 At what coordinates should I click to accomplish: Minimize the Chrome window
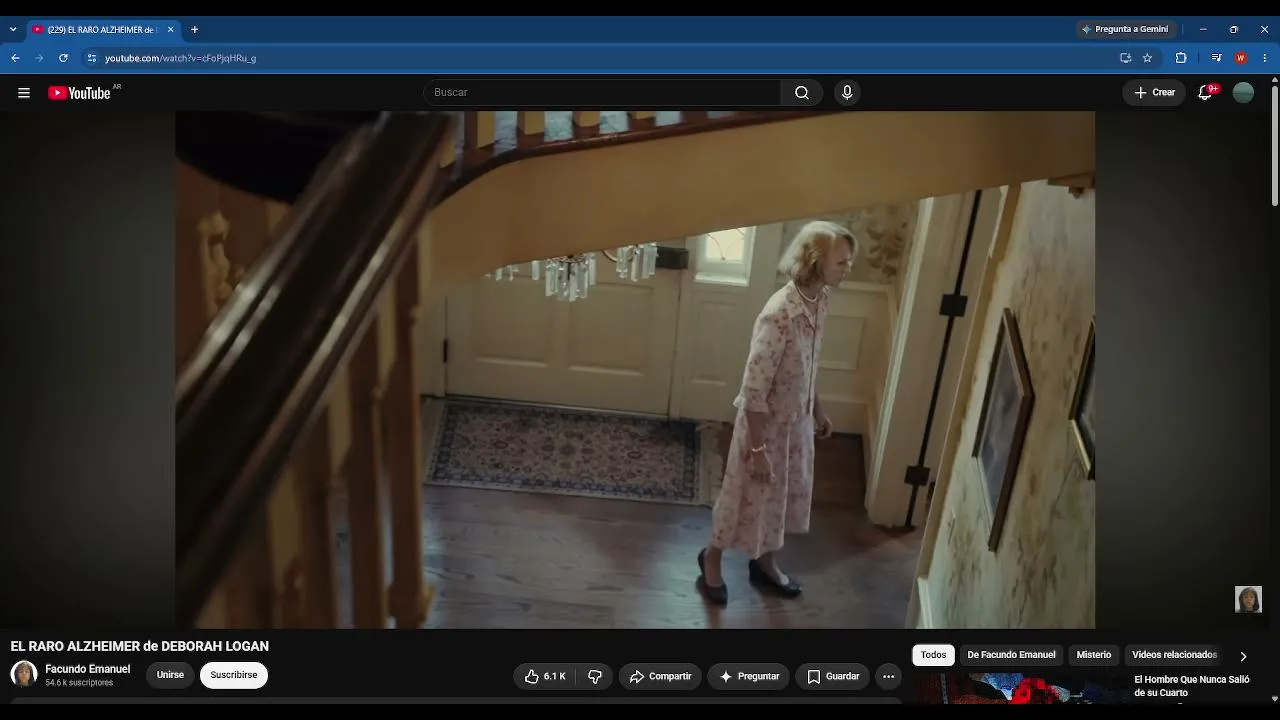[x=1203, y=30]
